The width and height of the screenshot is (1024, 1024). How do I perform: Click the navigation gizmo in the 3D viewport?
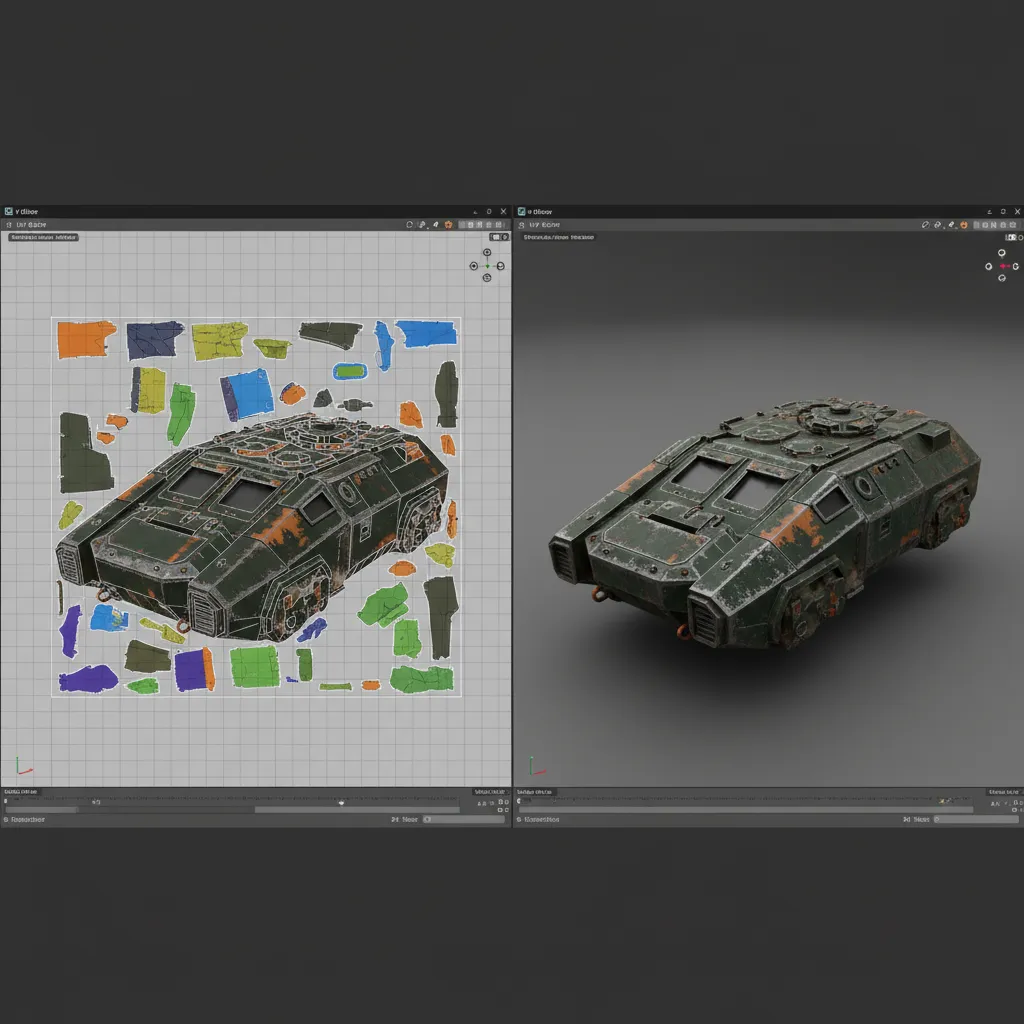[x=1002, y=266]
